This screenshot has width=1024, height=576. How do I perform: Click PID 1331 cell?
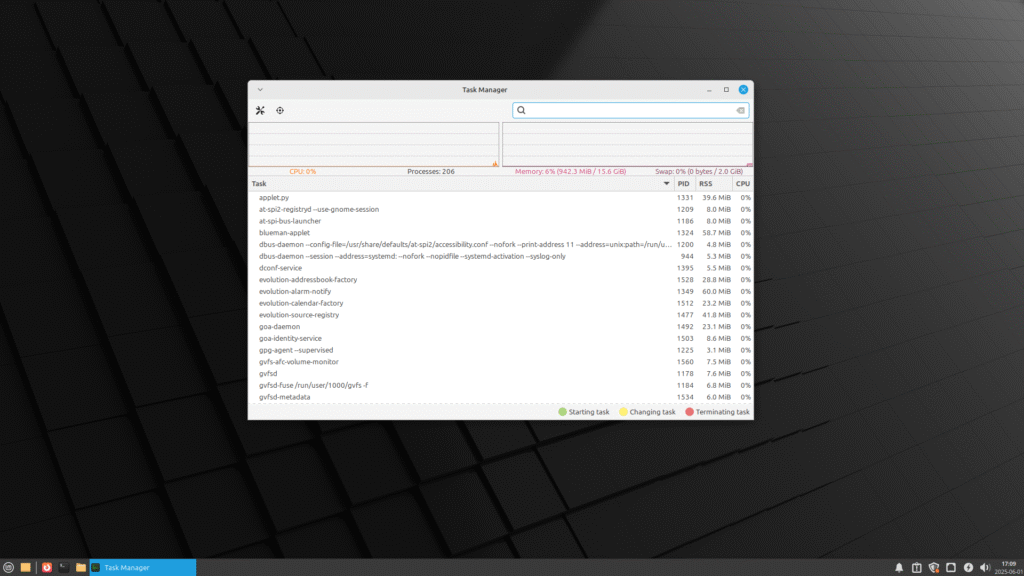tap(685, 197)
